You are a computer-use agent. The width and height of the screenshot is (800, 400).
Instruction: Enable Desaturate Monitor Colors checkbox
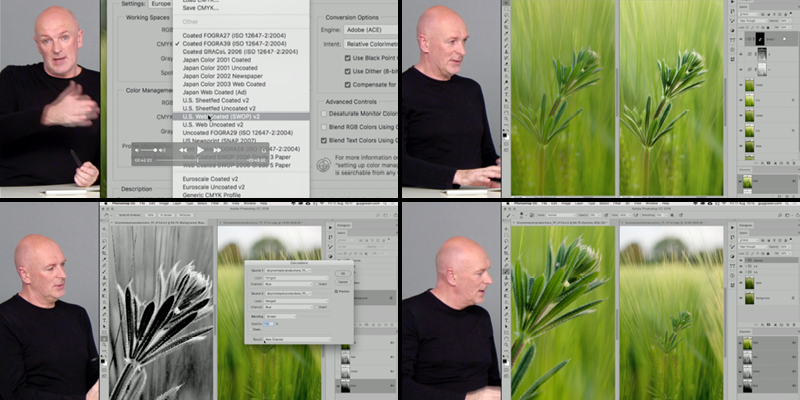[323, 113]
